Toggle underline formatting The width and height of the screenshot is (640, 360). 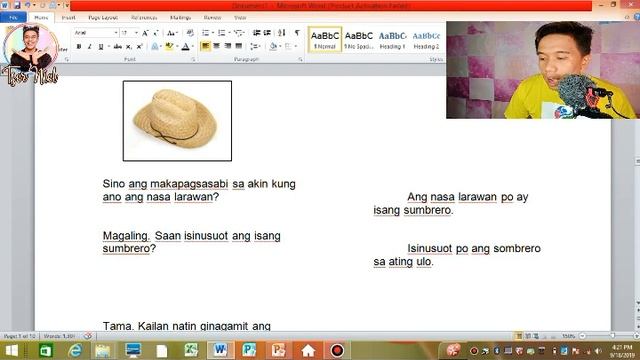click(x=101, y=47)
